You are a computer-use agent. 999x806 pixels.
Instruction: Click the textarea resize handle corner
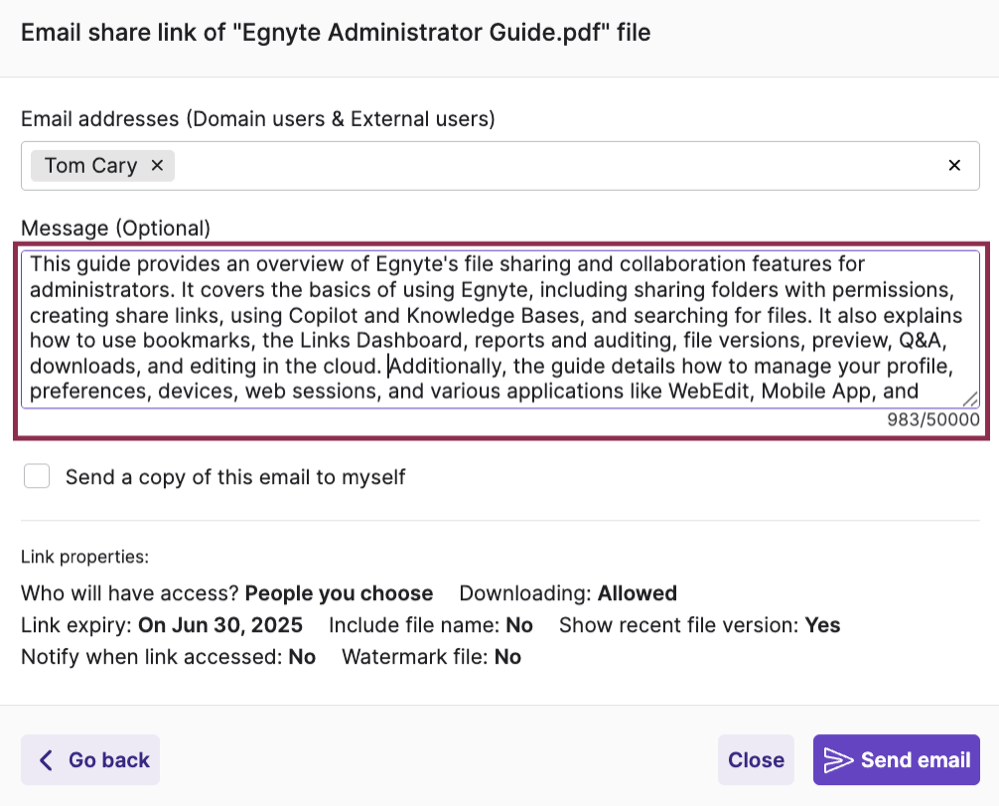(970, 399)
